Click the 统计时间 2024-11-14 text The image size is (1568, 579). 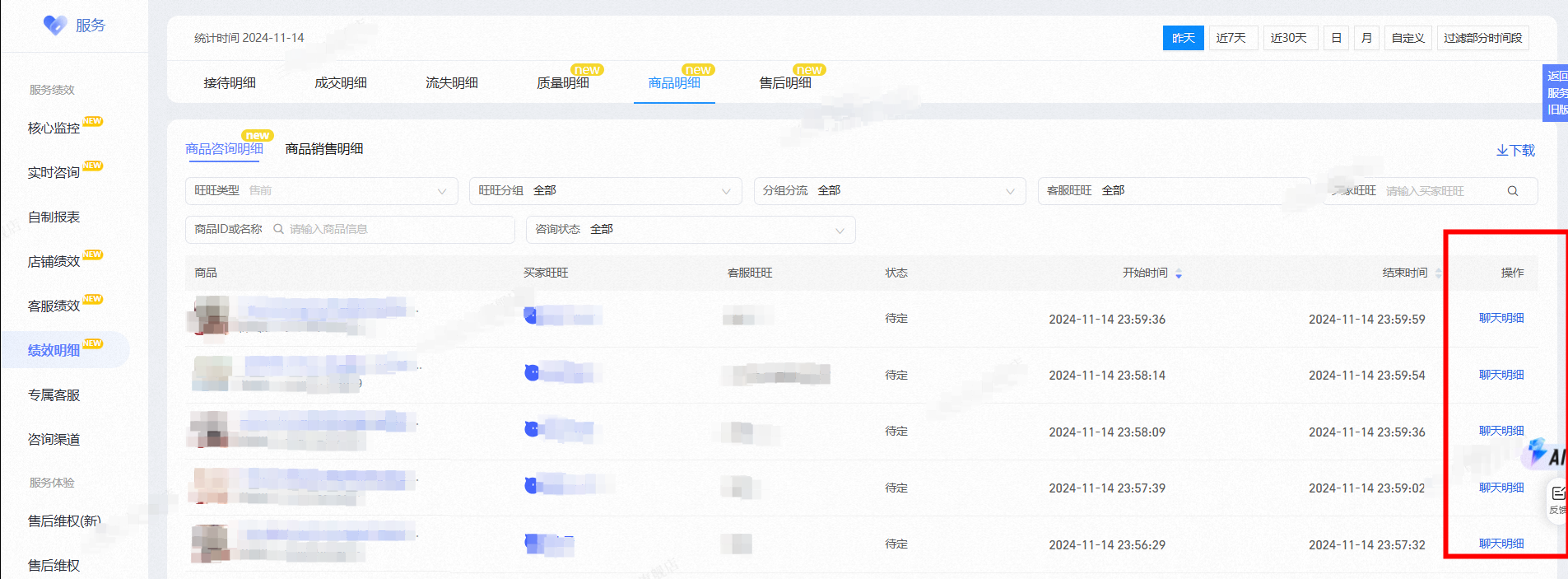click(x=249, y=38)
